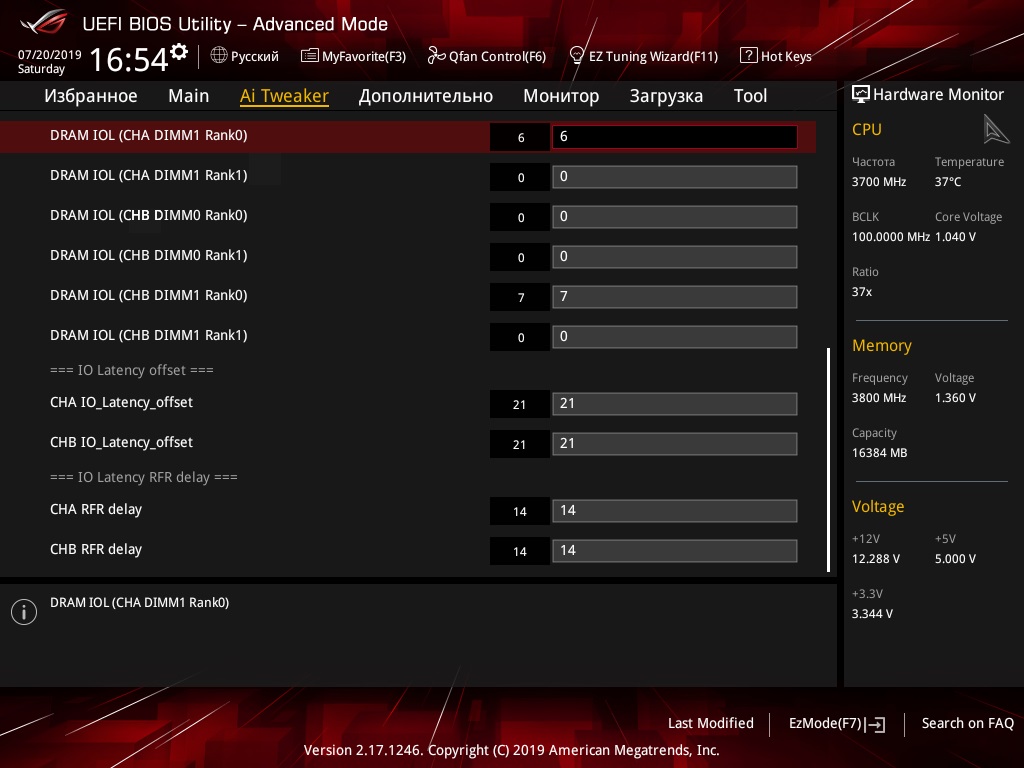
Task: Click the 1.360 V memory voltage value
Action: (955, 398)
